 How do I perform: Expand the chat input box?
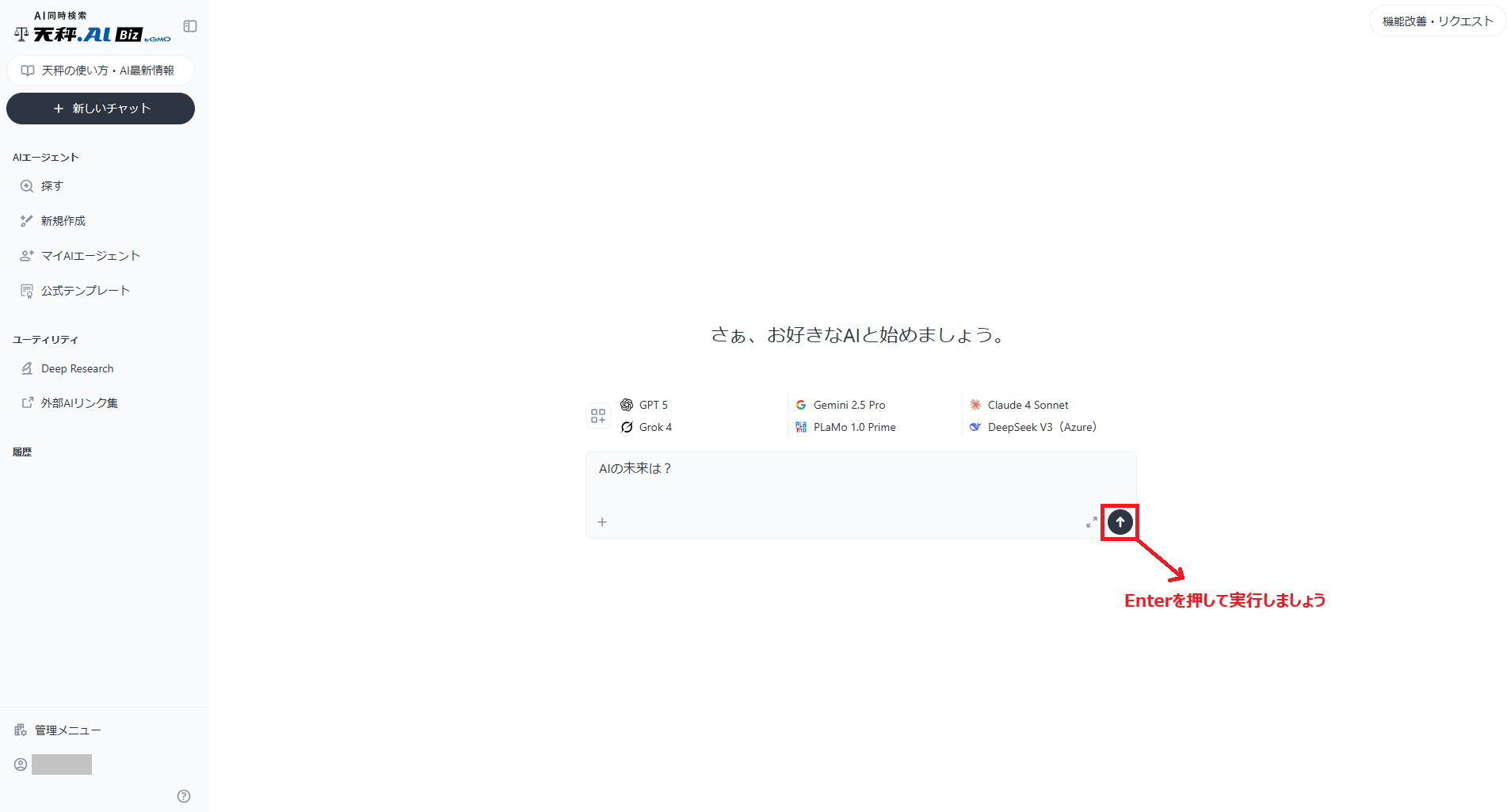[x=1091, y=522]
